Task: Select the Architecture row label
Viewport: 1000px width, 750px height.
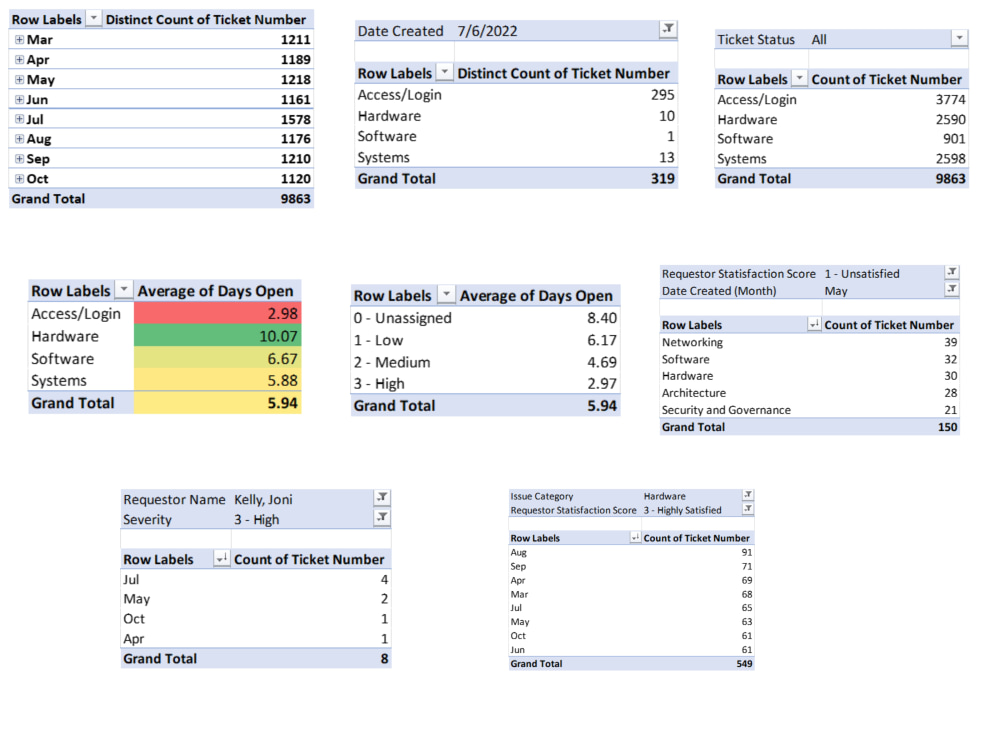Action: 693,393
